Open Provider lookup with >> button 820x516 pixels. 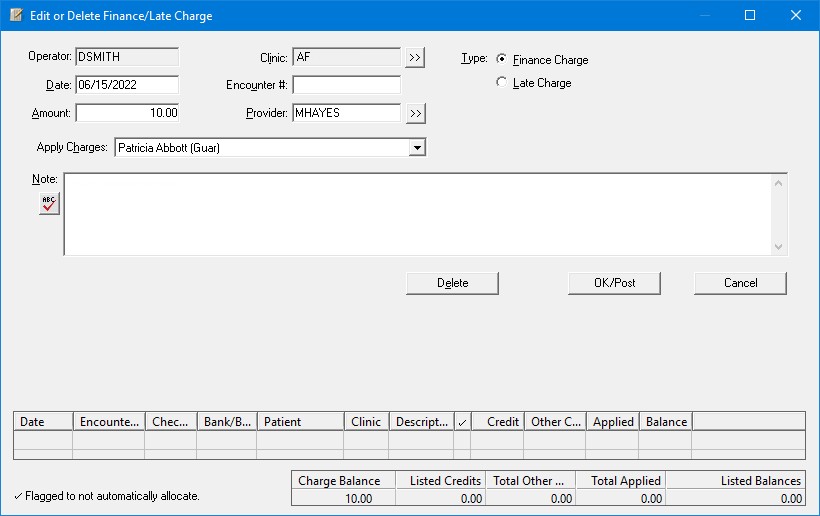pyautogui.click(x=415, y=113)
